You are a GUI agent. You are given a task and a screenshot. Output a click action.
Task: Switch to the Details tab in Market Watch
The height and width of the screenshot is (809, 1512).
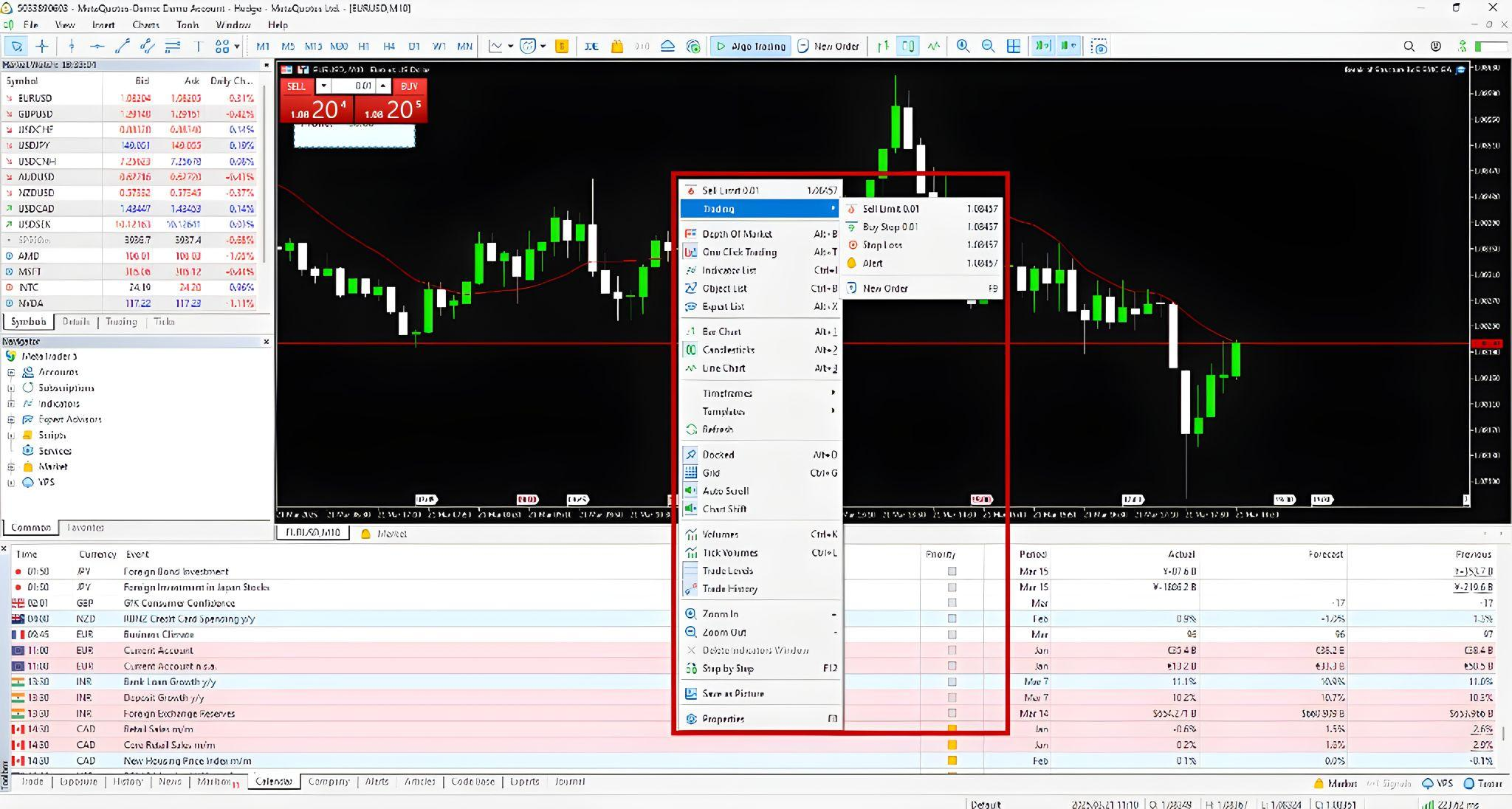pos(76,322)
